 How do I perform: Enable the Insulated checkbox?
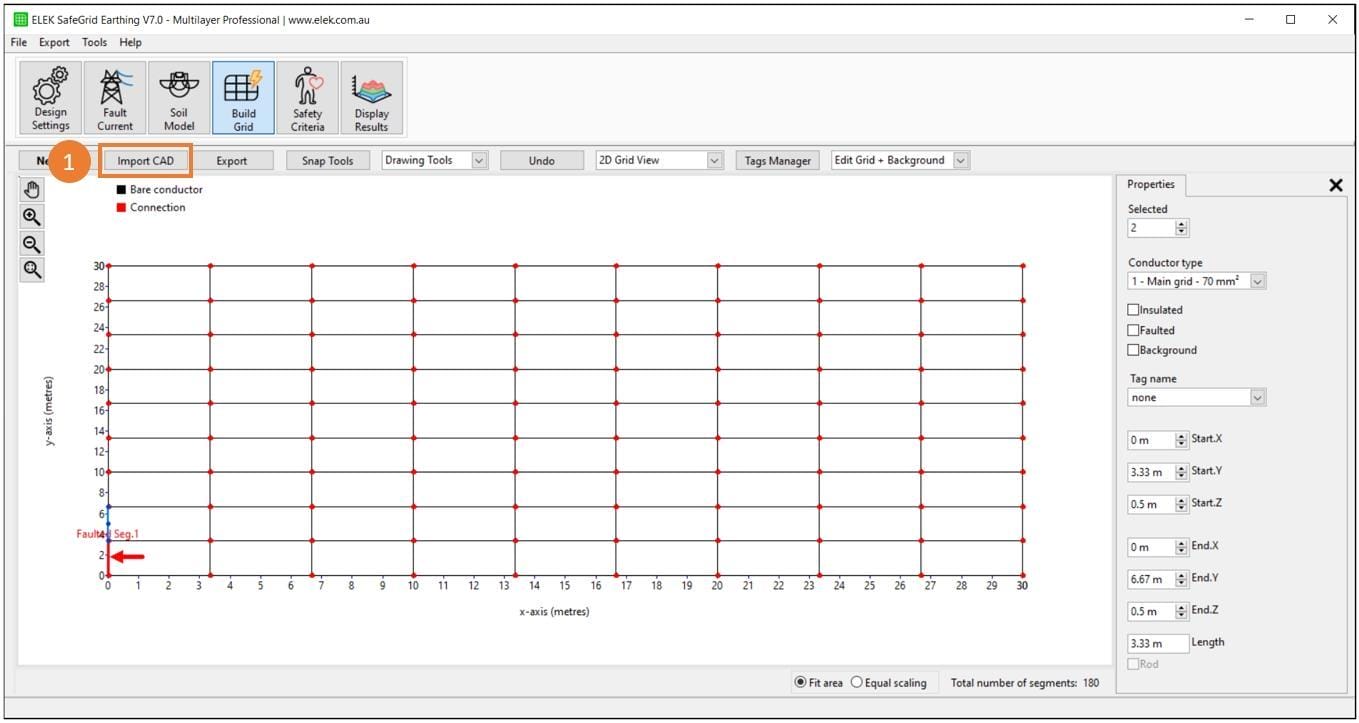1135,309
